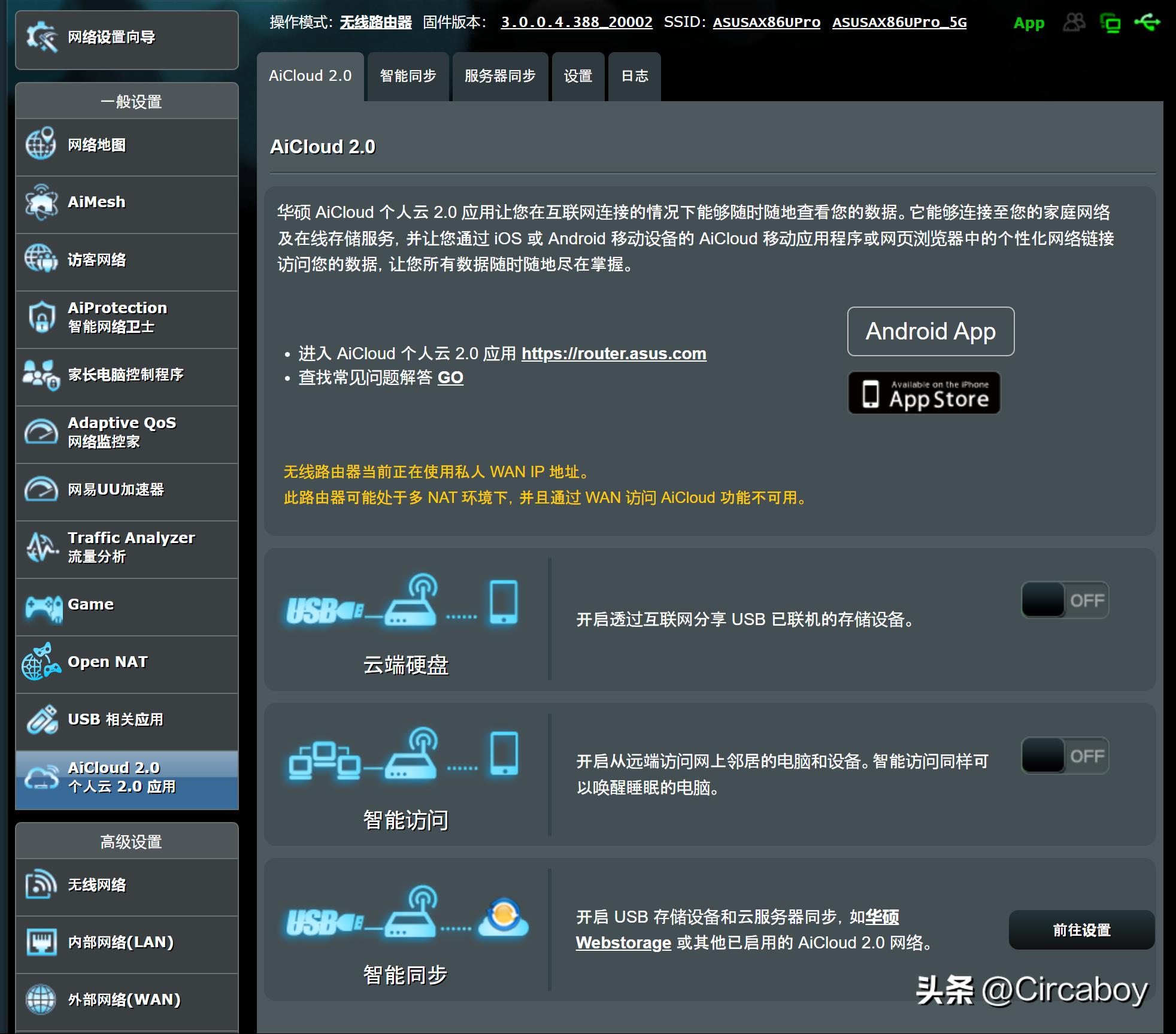Open the 日志 tab

[634, 76]
